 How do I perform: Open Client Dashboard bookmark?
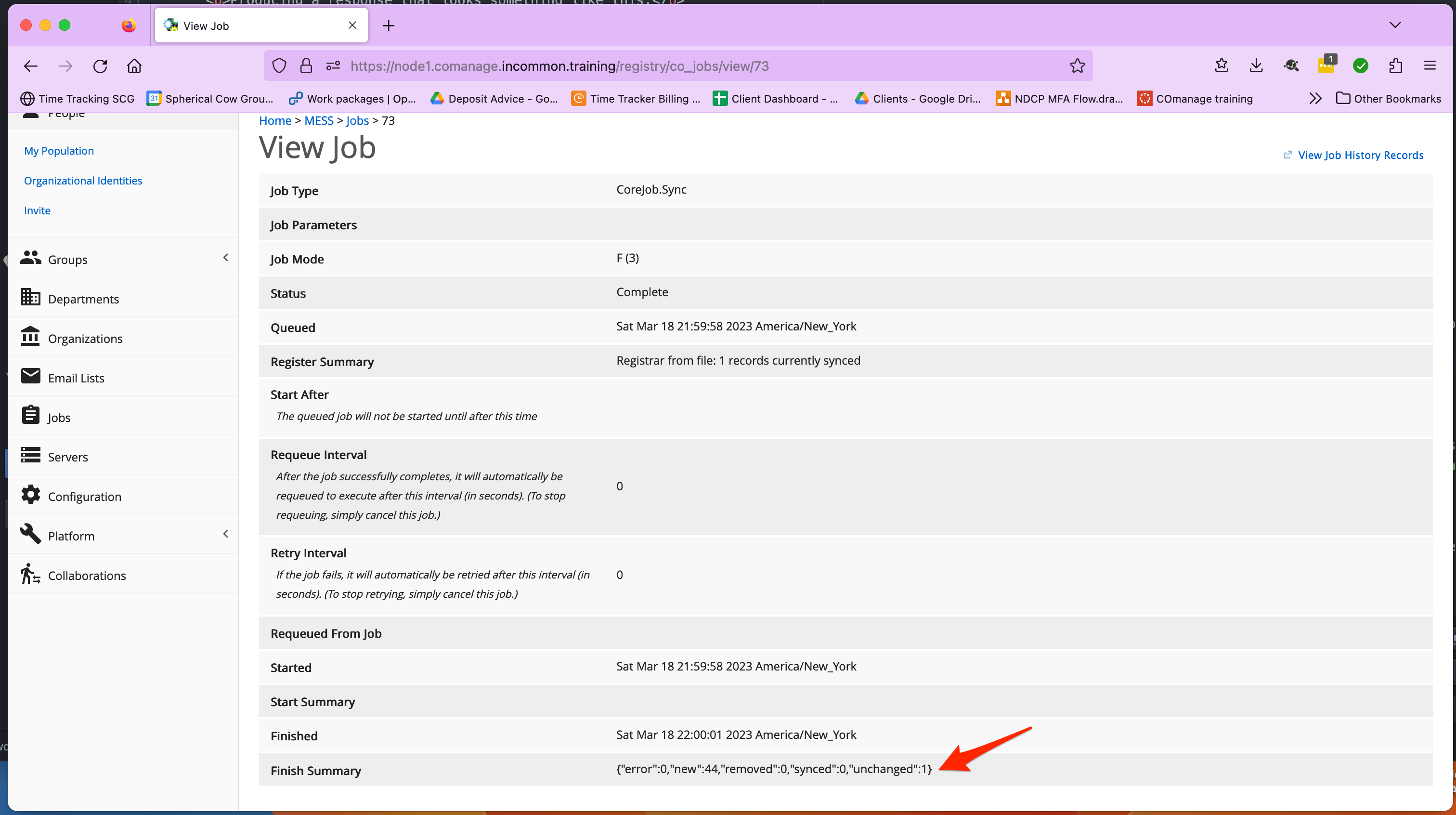pyautogui.click(x=776, y=98)
